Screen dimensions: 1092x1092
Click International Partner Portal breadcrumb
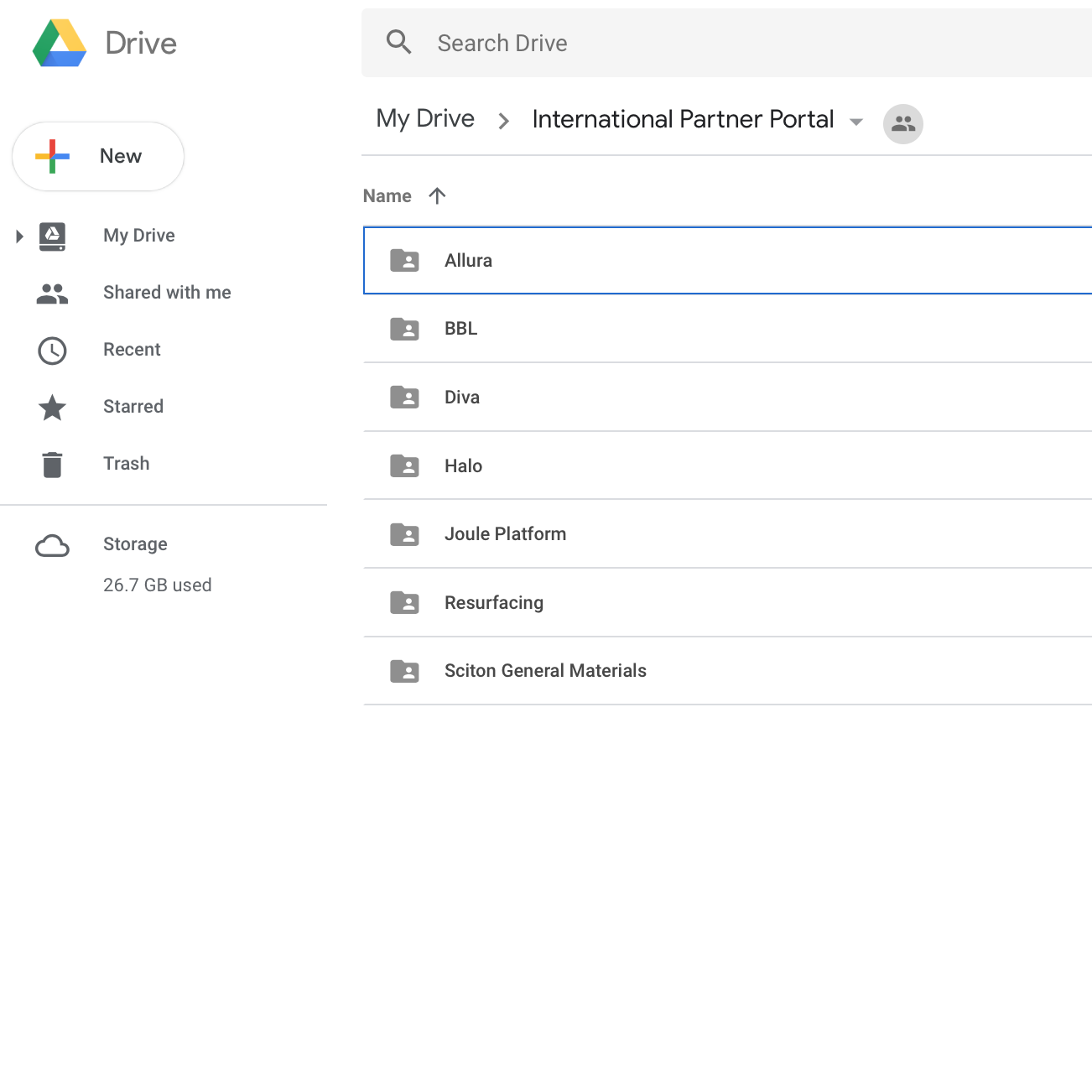tap(683, 119)
